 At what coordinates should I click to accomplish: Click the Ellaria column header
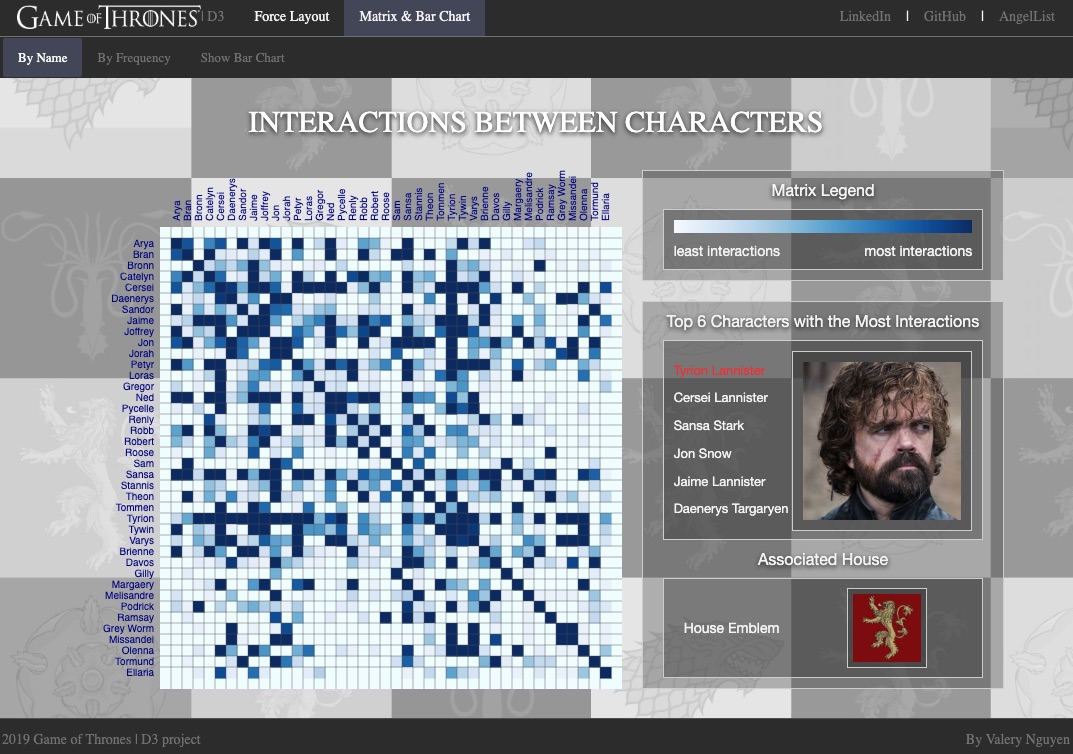[x=606, y=206]
